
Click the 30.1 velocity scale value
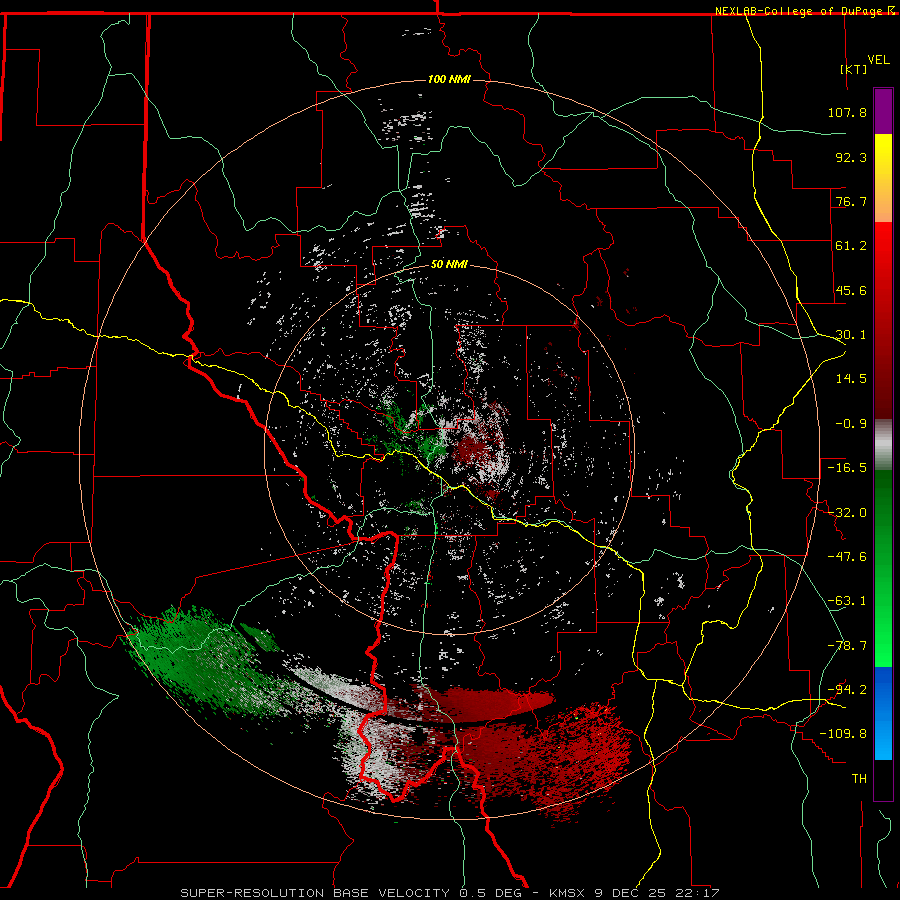851,335
